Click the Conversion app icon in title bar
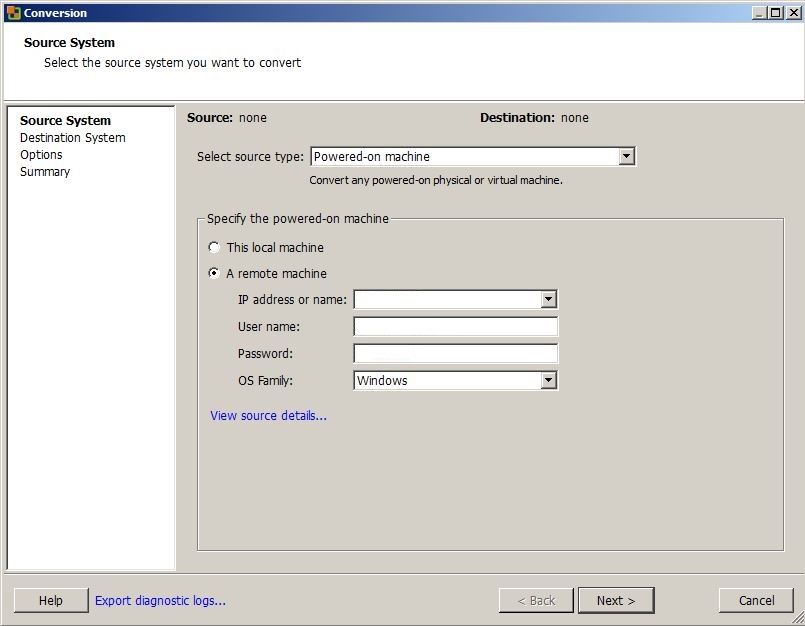The image size is (805, 626). [x=13, y=13]
